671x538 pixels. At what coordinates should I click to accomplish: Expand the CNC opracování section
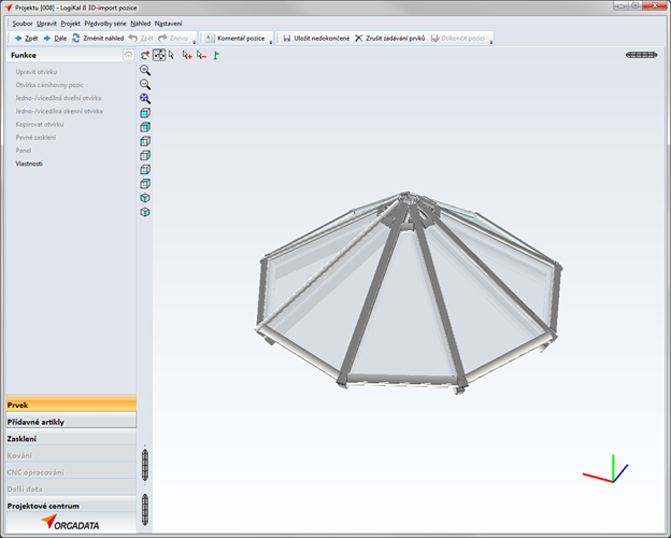[x=71, y=472]
